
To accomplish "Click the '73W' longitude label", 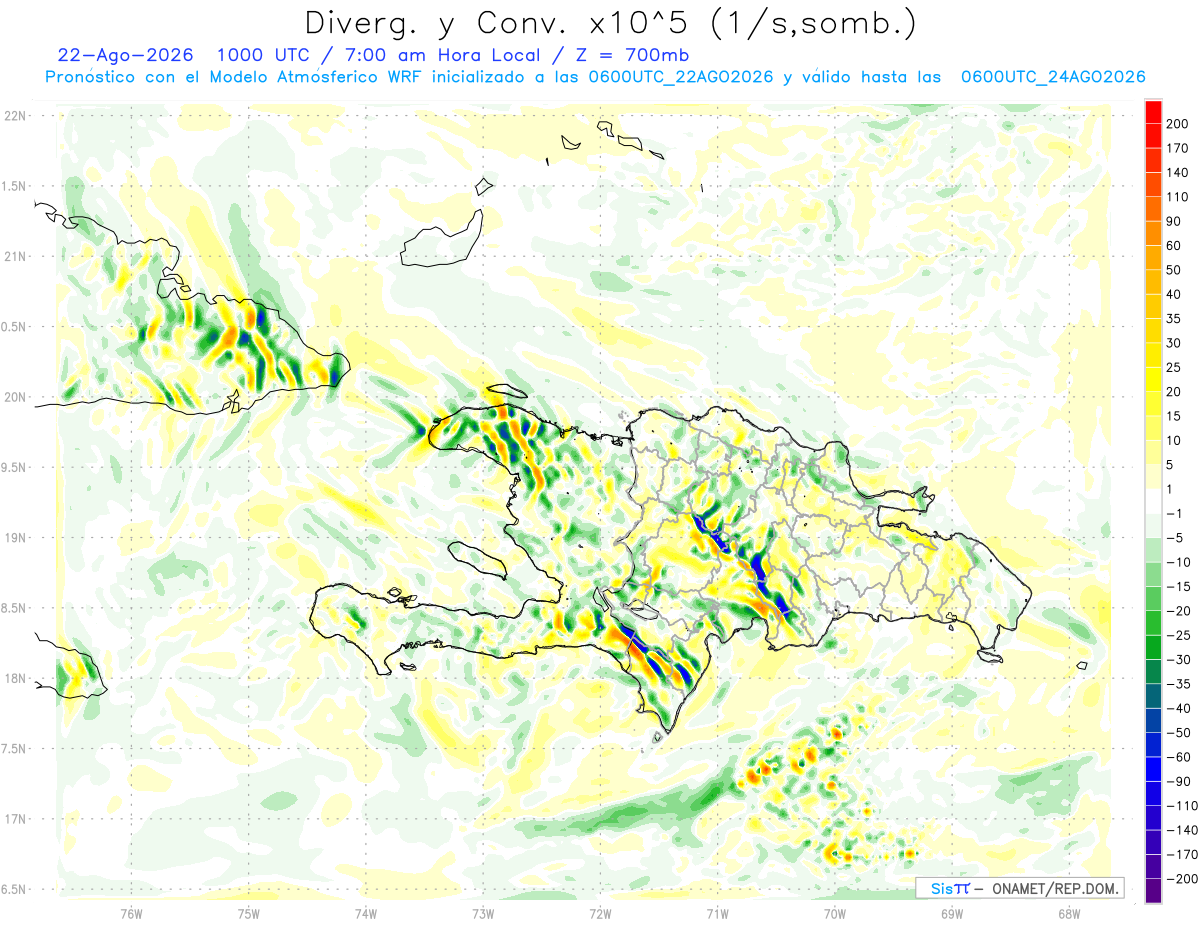I will [483, 913].
